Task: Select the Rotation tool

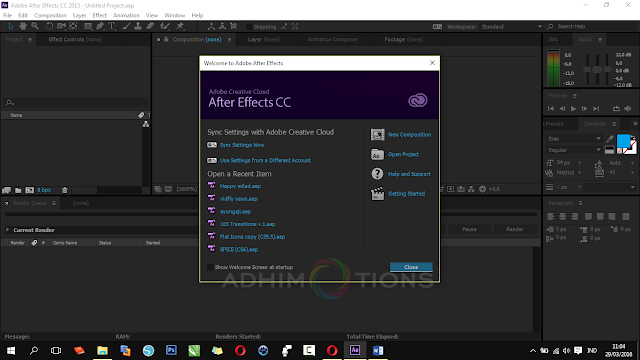Action: click(x=49, y=26)
